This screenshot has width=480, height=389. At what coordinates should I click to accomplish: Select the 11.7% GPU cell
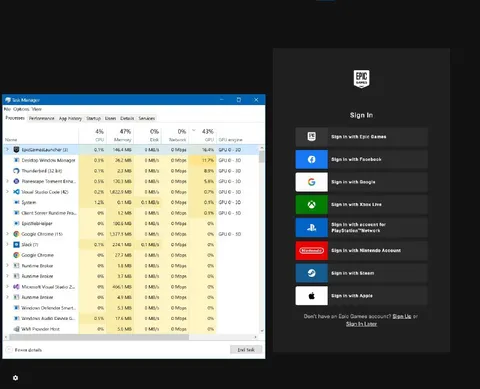click(202, 160)
